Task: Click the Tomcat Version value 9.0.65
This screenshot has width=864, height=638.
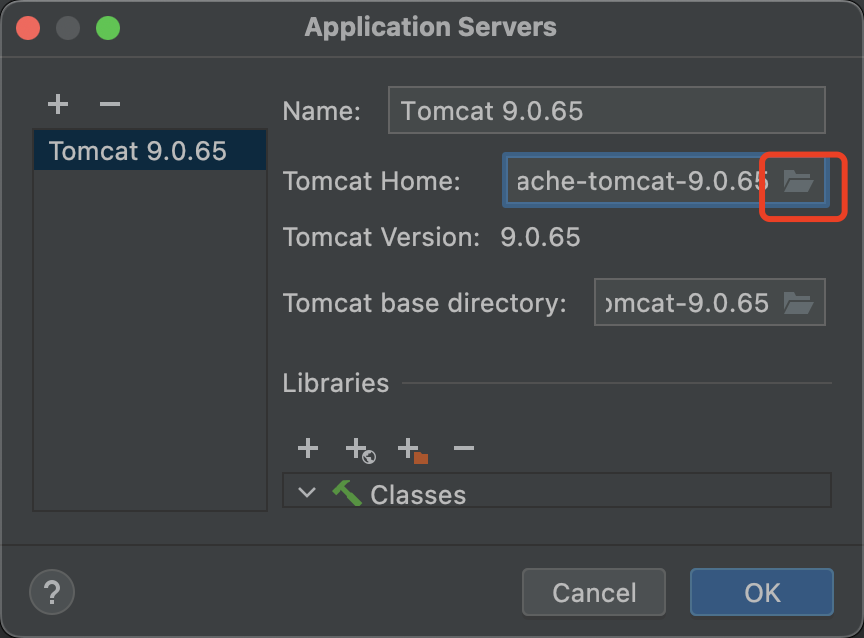Action: [540, 237]
